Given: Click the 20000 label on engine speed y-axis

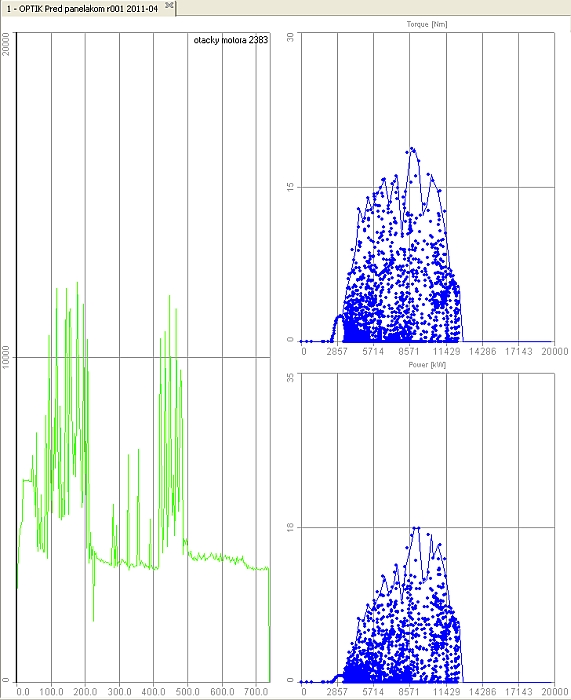Looking at the screenshot, I should coord(6,44).
